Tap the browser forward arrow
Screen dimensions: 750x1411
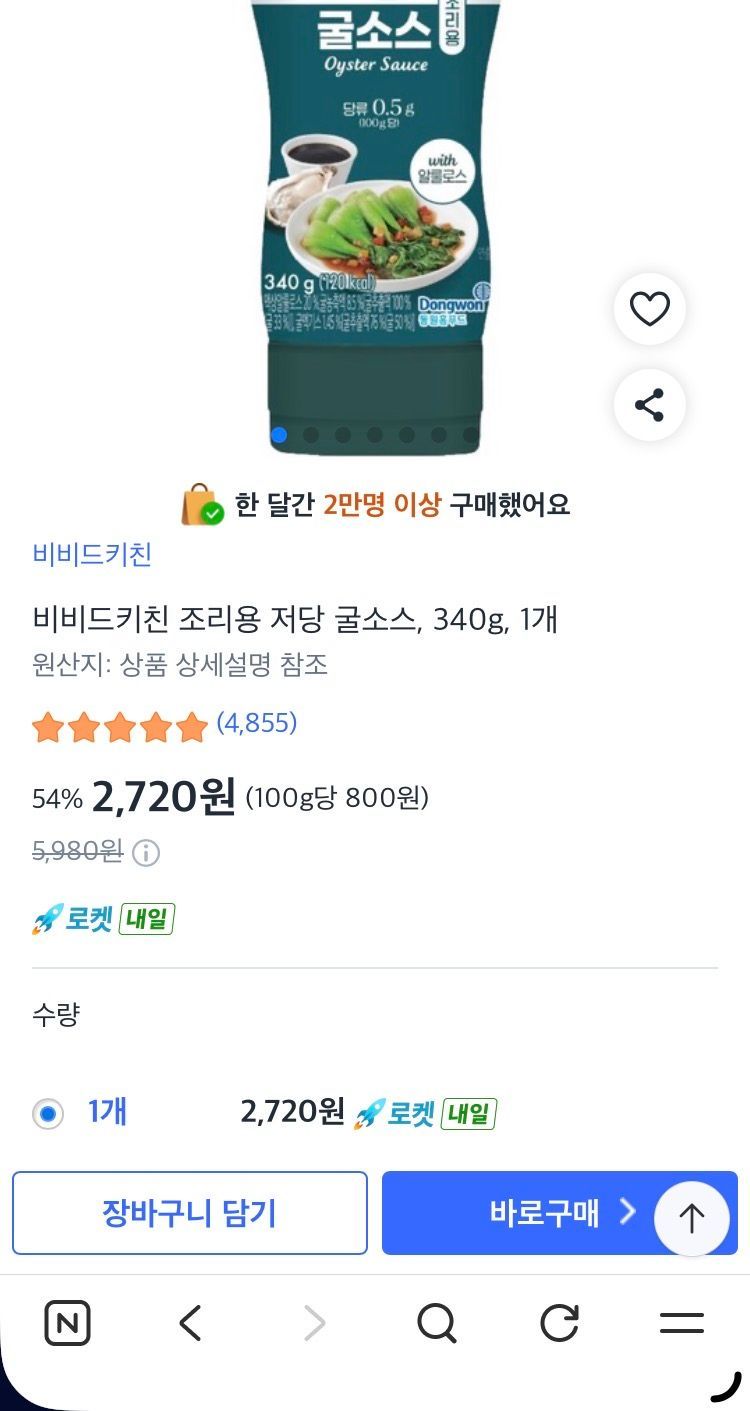(x=314, y=1324)
